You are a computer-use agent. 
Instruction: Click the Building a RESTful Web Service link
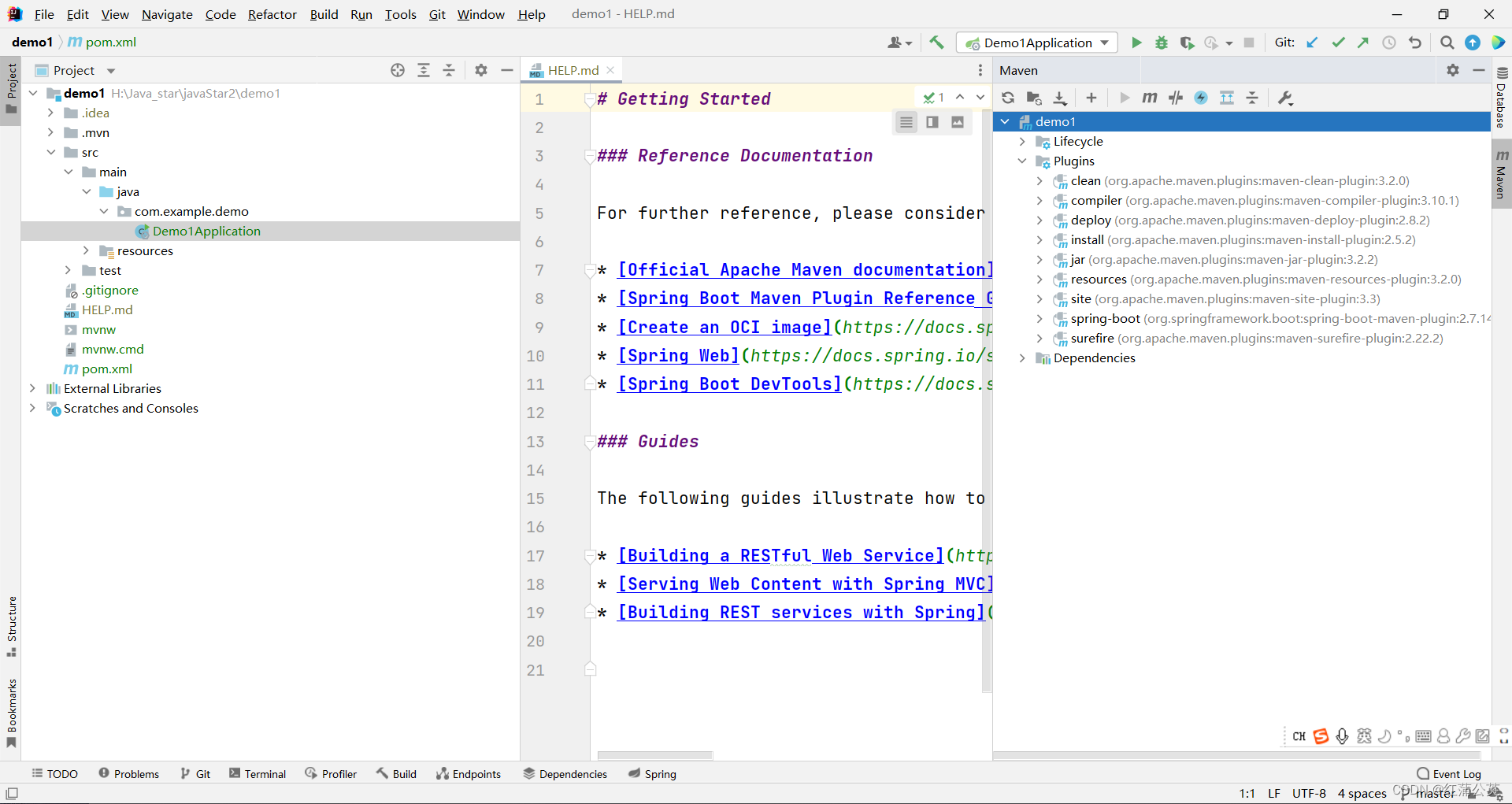click(x=780, y=556)
